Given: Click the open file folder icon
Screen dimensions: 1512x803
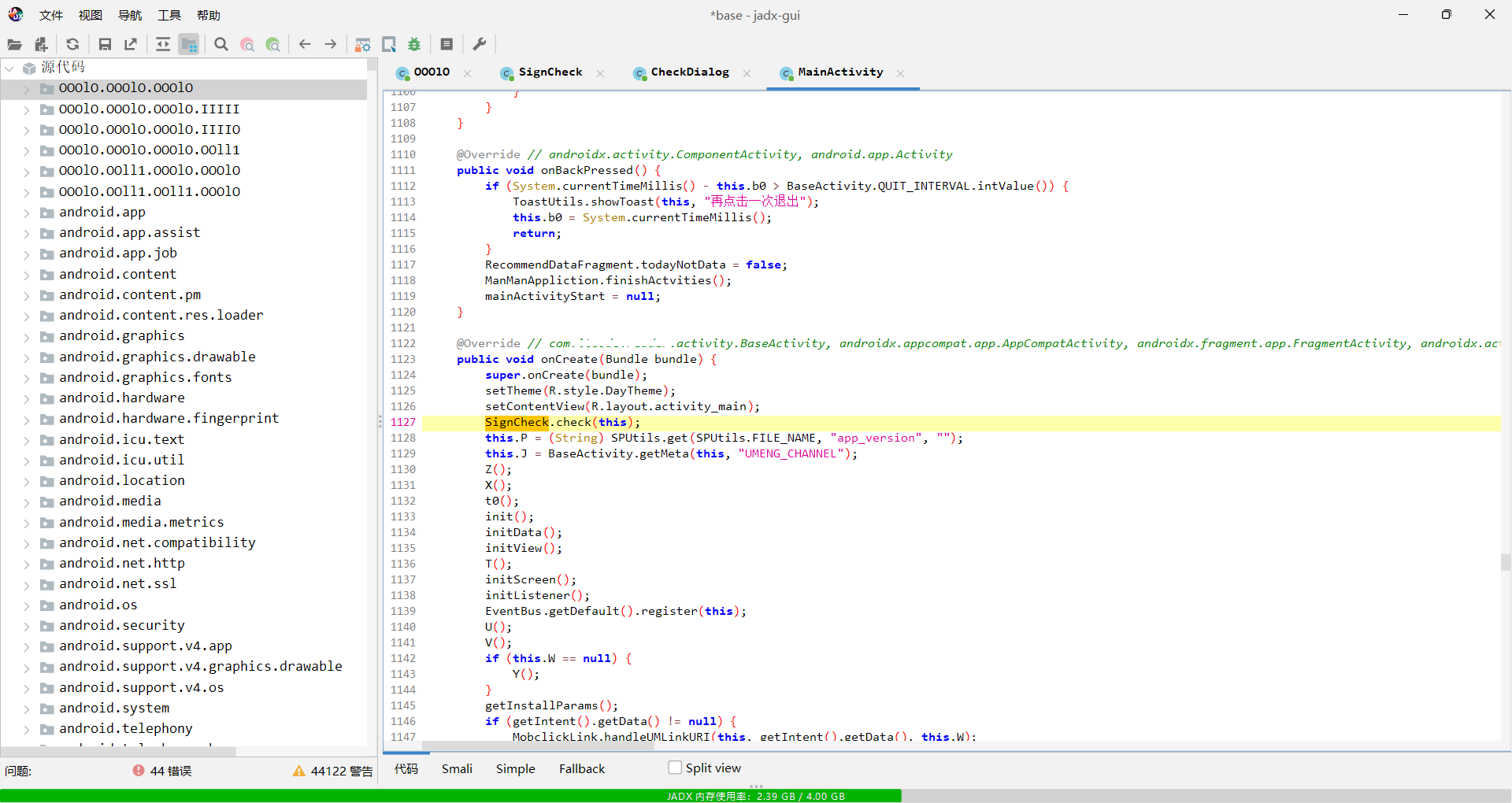Looking at the screenshot, I should 15,45.
